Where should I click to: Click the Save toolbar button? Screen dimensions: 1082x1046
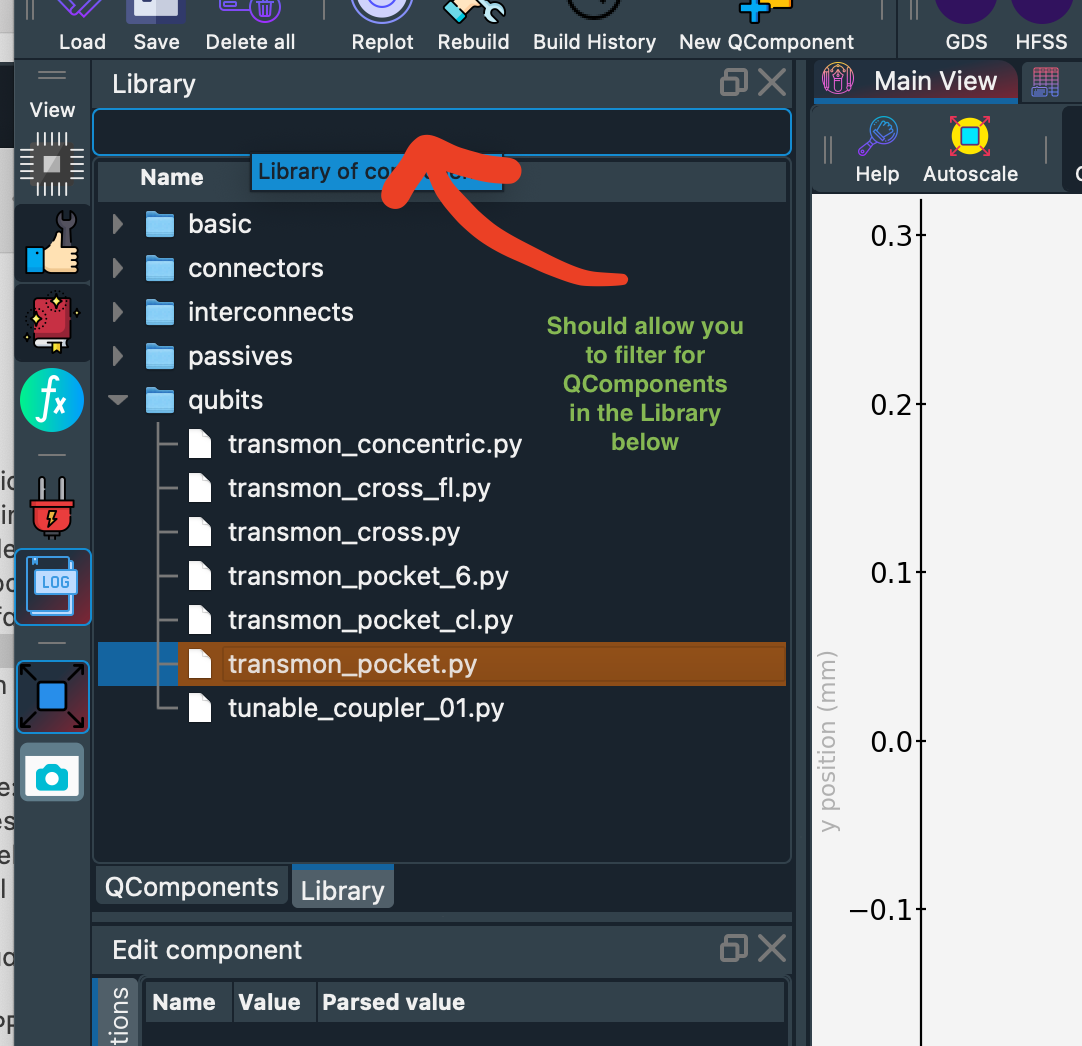tap(156, 28)
